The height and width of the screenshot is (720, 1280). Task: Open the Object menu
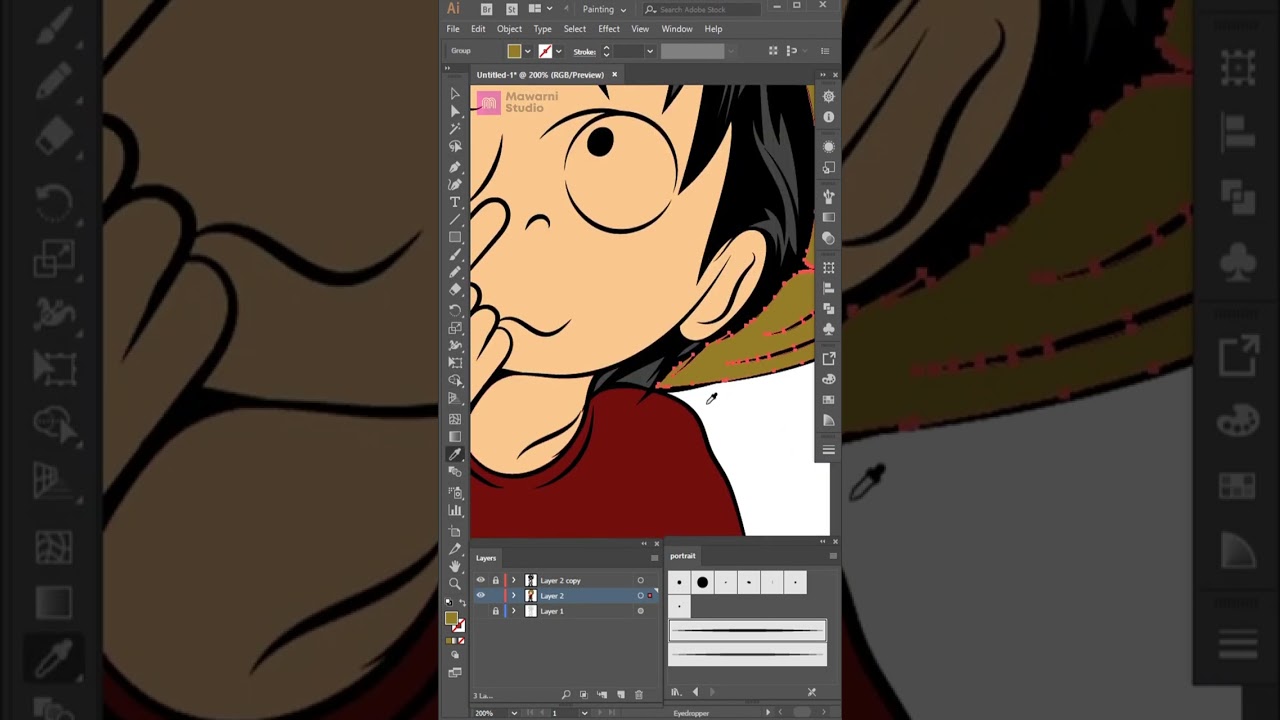point(509,29)
